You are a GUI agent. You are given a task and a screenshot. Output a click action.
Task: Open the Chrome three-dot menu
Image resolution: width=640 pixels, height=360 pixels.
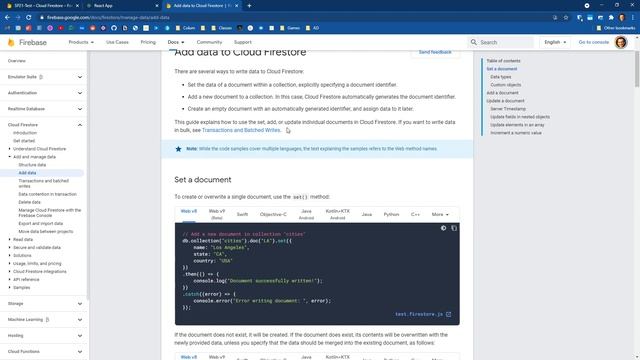(633, 18)
